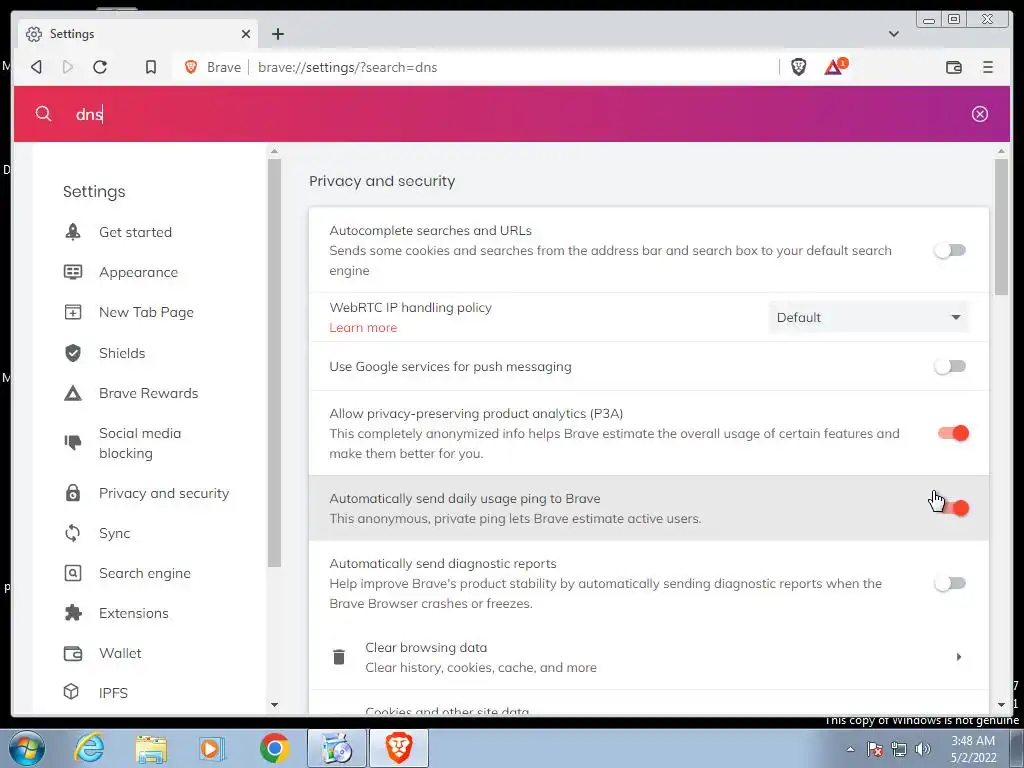This screenshot has width=1024, height=768.
Task: Click main page scrollbar thumb
Action: [1001, 227]
